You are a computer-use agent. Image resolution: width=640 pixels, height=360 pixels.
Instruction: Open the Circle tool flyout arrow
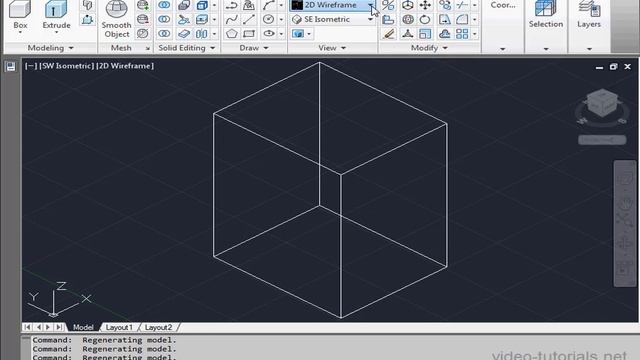point(281,19)
